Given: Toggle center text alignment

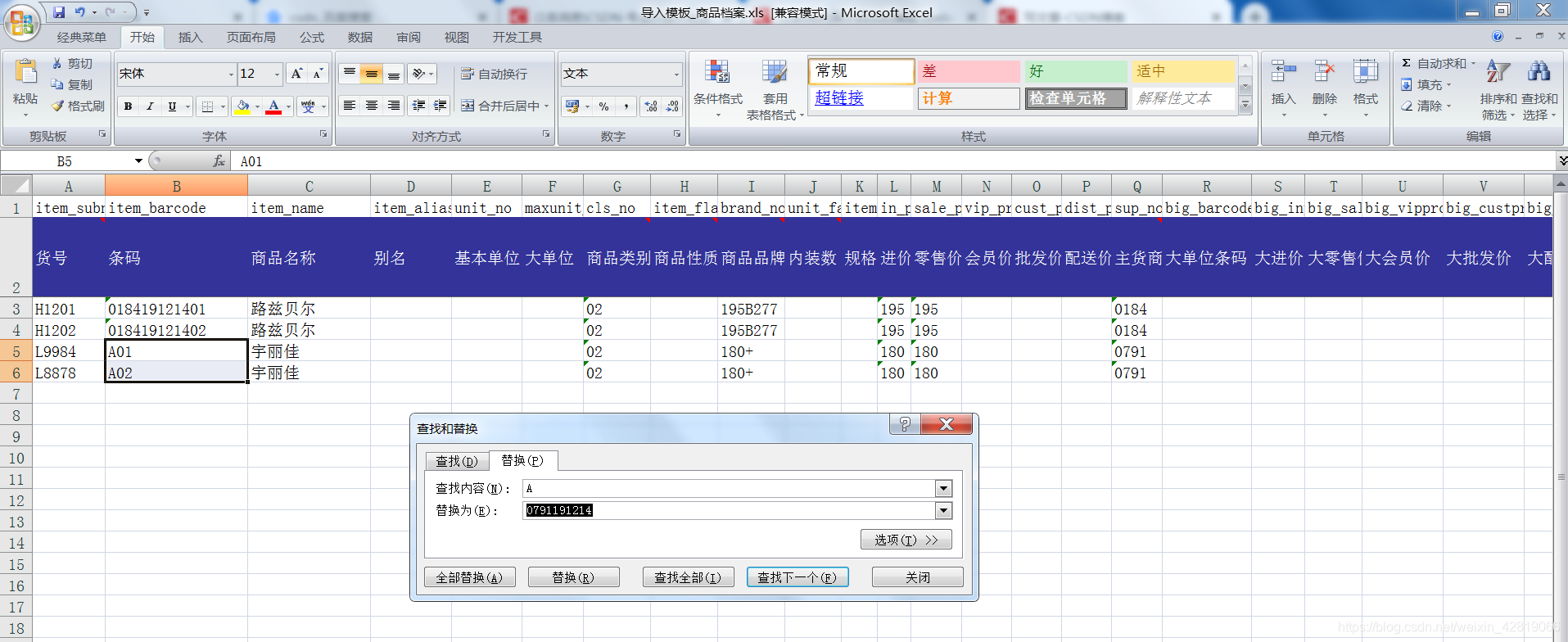Looking at the screenshot, I should click(372, 106).
